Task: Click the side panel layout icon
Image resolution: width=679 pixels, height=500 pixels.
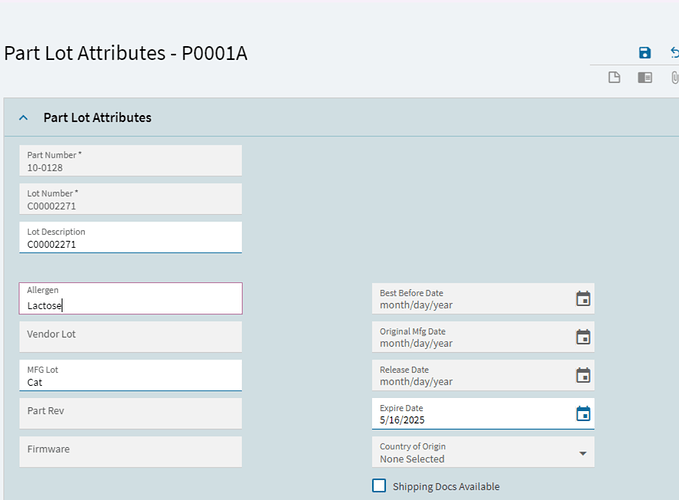Action: (645, 78)
